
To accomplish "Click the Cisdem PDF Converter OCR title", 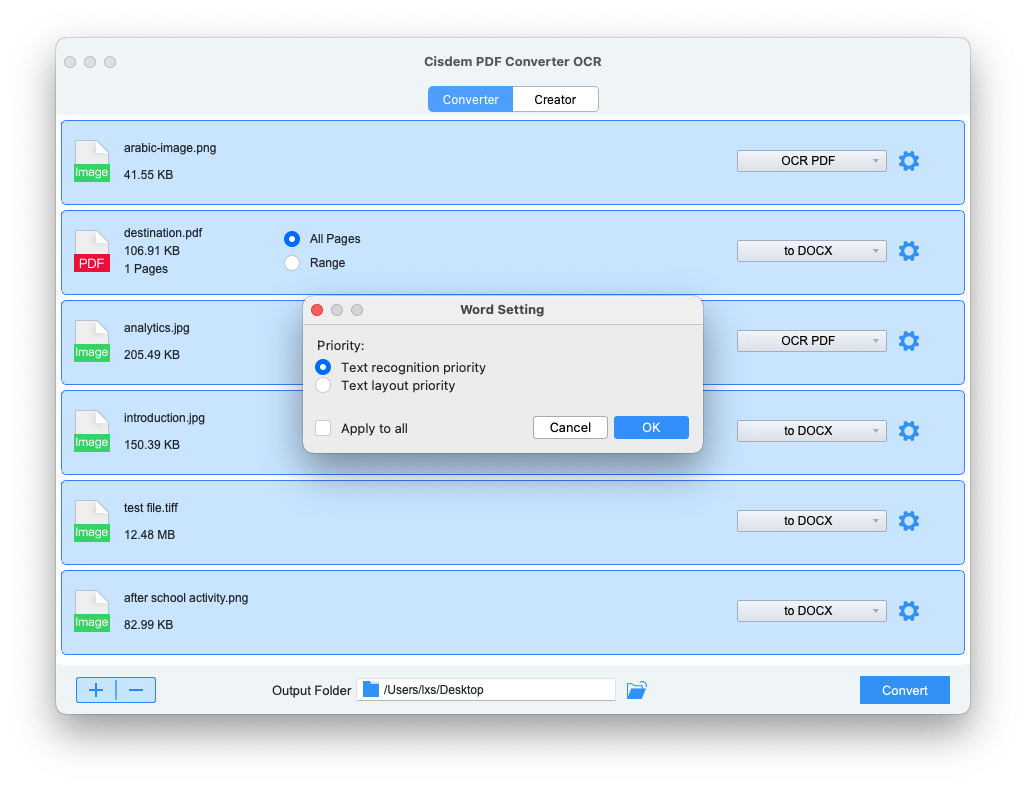I will point(512,62).
